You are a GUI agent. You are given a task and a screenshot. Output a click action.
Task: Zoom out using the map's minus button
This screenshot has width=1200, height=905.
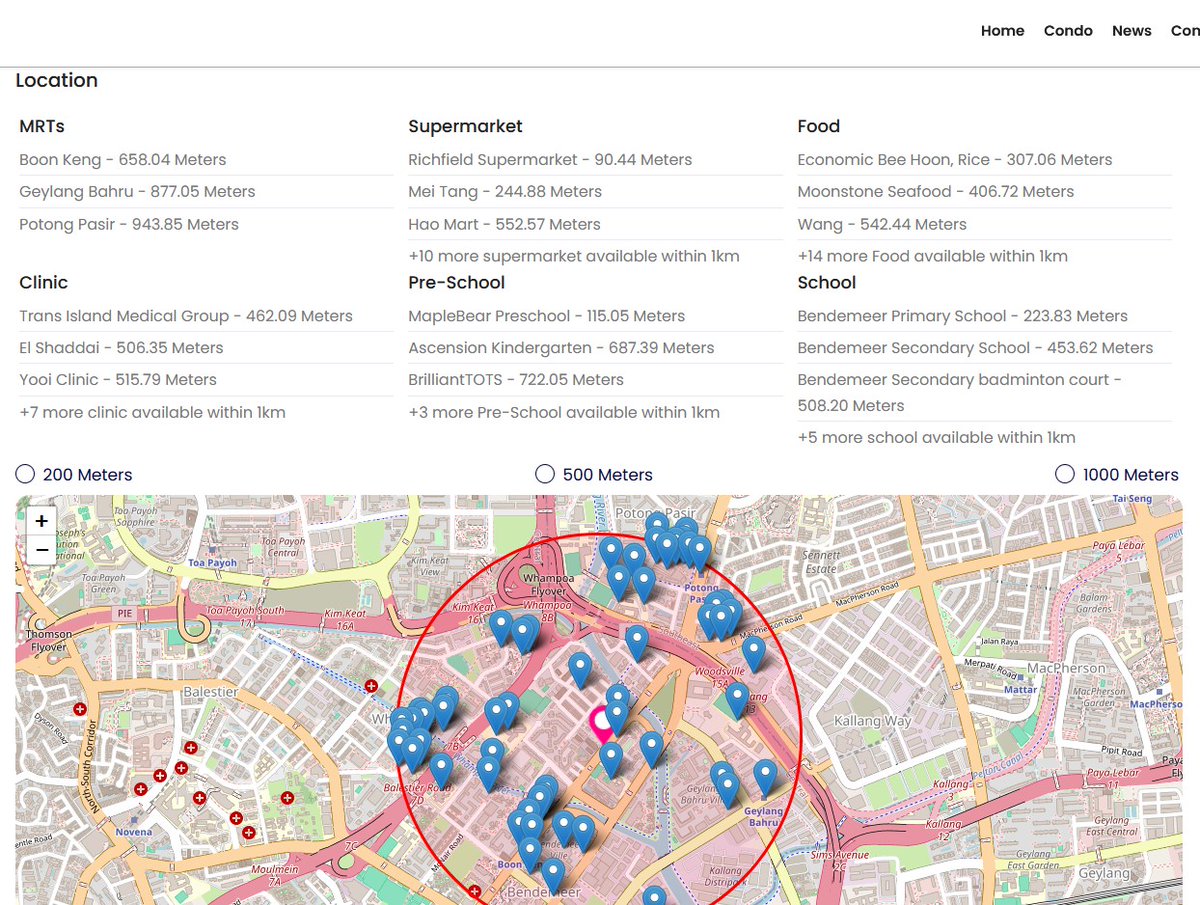[41, 549]
